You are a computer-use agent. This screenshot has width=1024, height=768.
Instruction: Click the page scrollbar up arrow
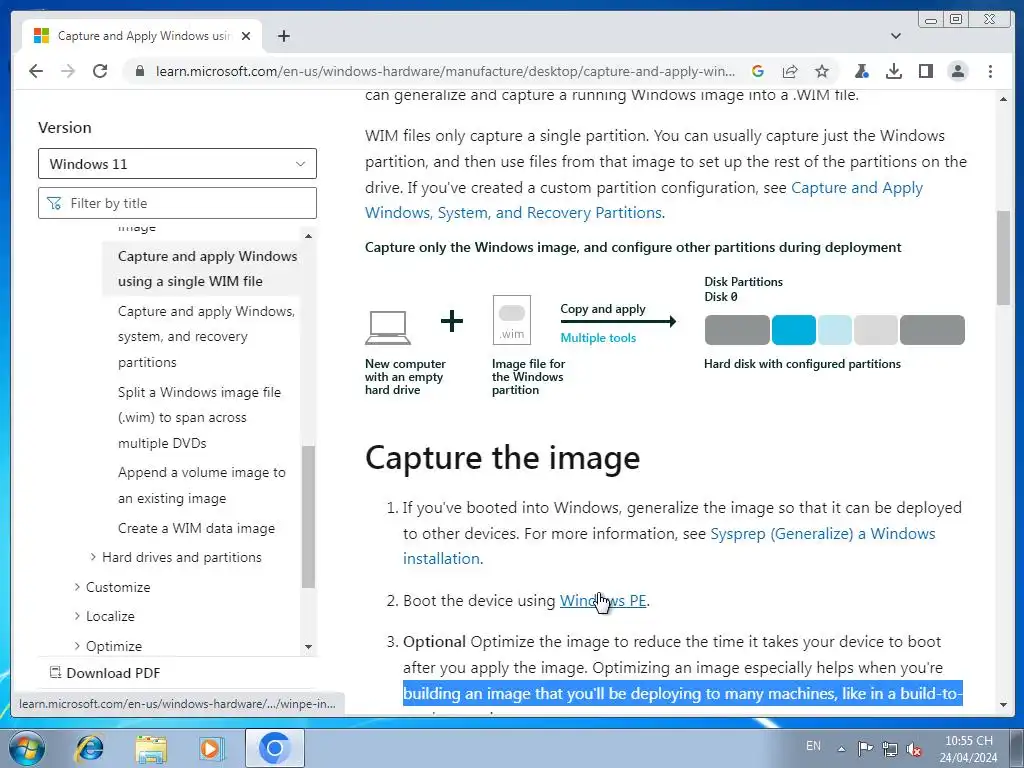click(1003, 99)
